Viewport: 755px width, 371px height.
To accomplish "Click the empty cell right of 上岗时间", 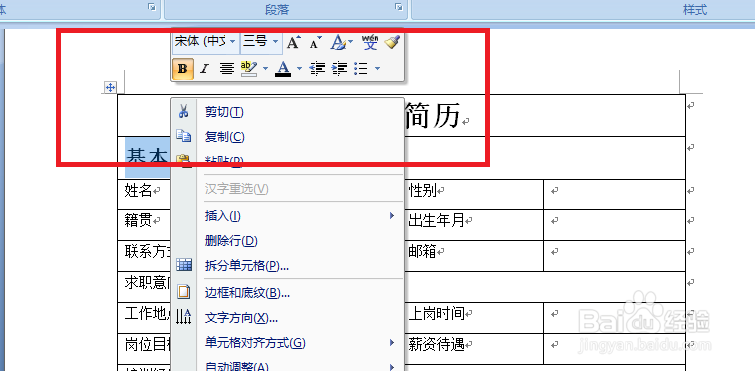I will click(614, 318).
